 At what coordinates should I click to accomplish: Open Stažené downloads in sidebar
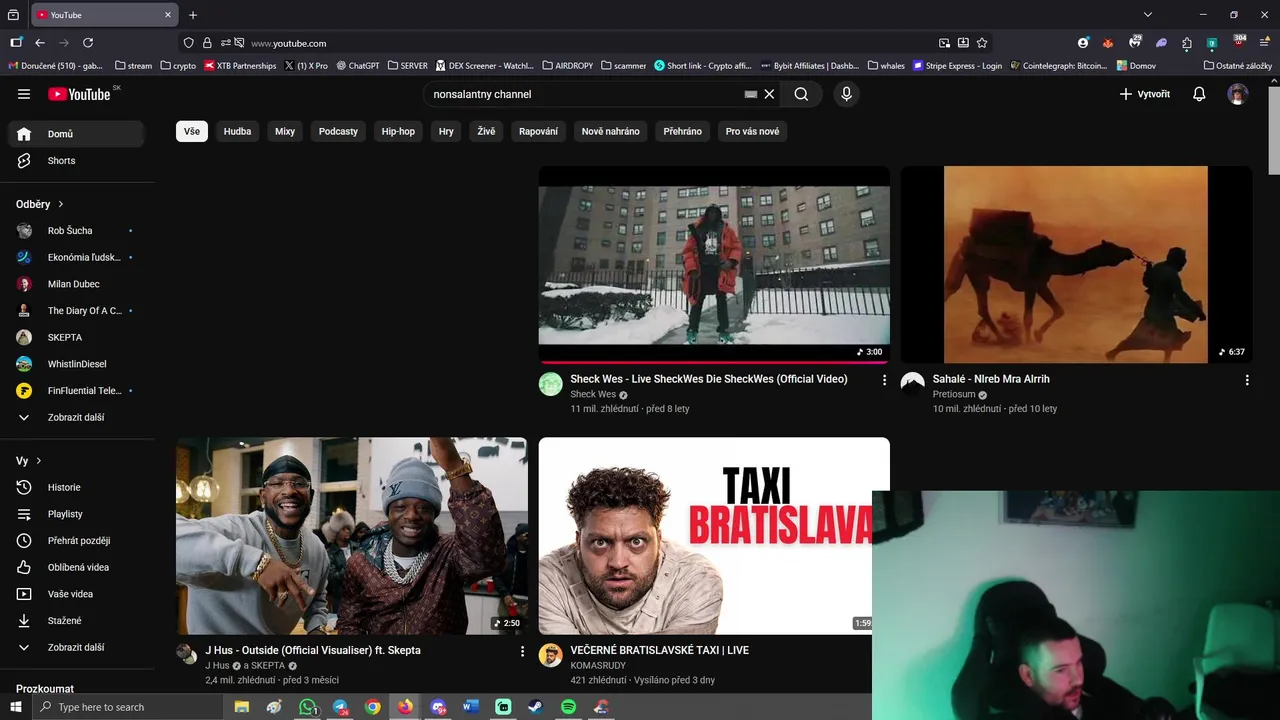[77, 621]
